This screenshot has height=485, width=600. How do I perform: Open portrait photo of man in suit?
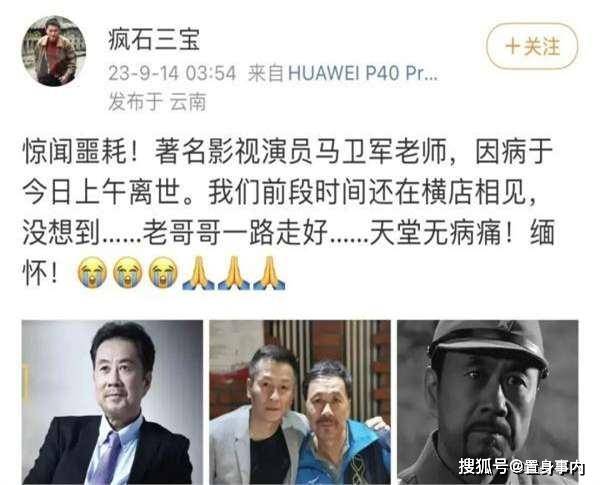[112, 402]
